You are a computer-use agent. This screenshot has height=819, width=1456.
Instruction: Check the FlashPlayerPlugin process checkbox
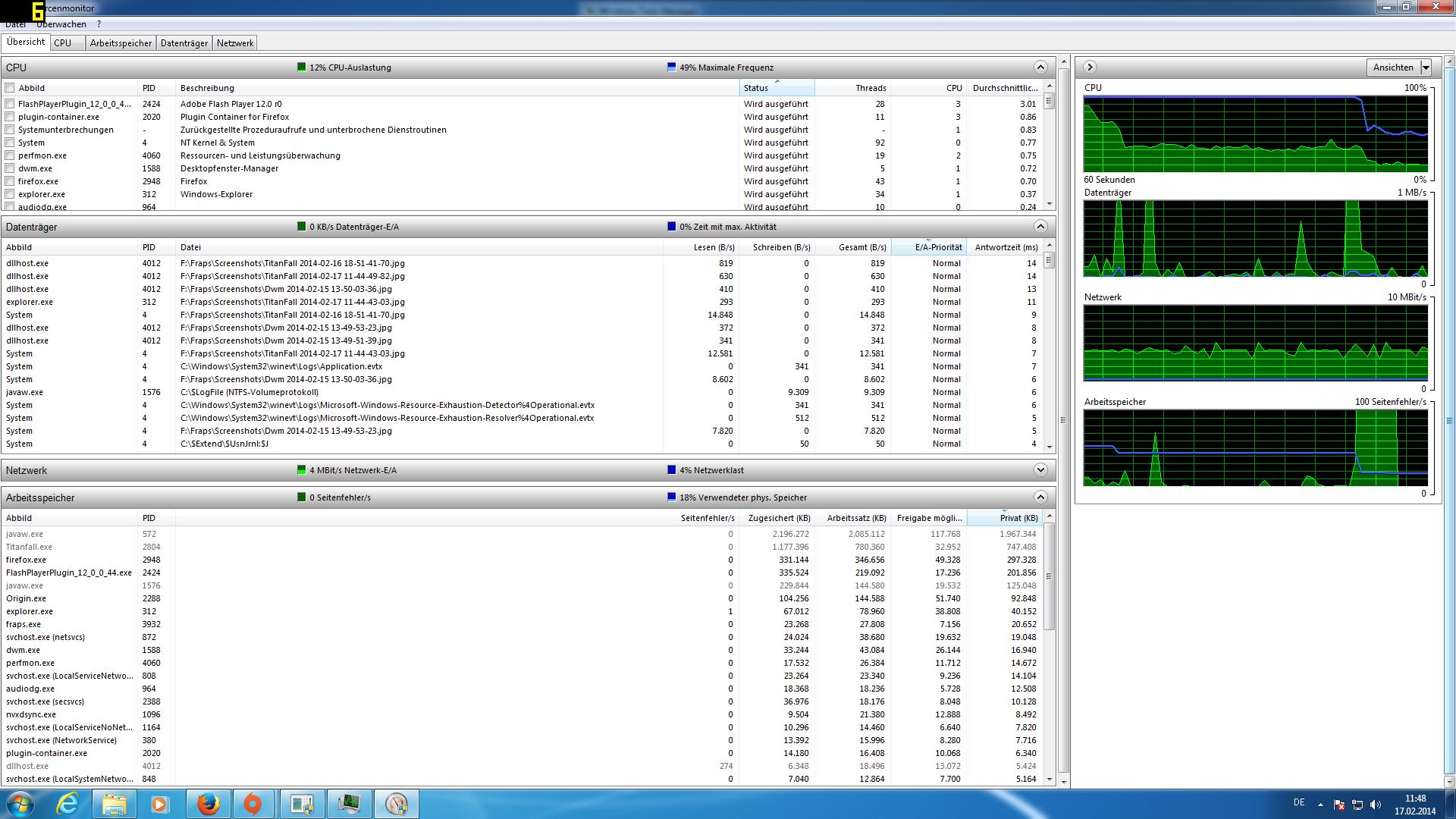coord(10,104)
